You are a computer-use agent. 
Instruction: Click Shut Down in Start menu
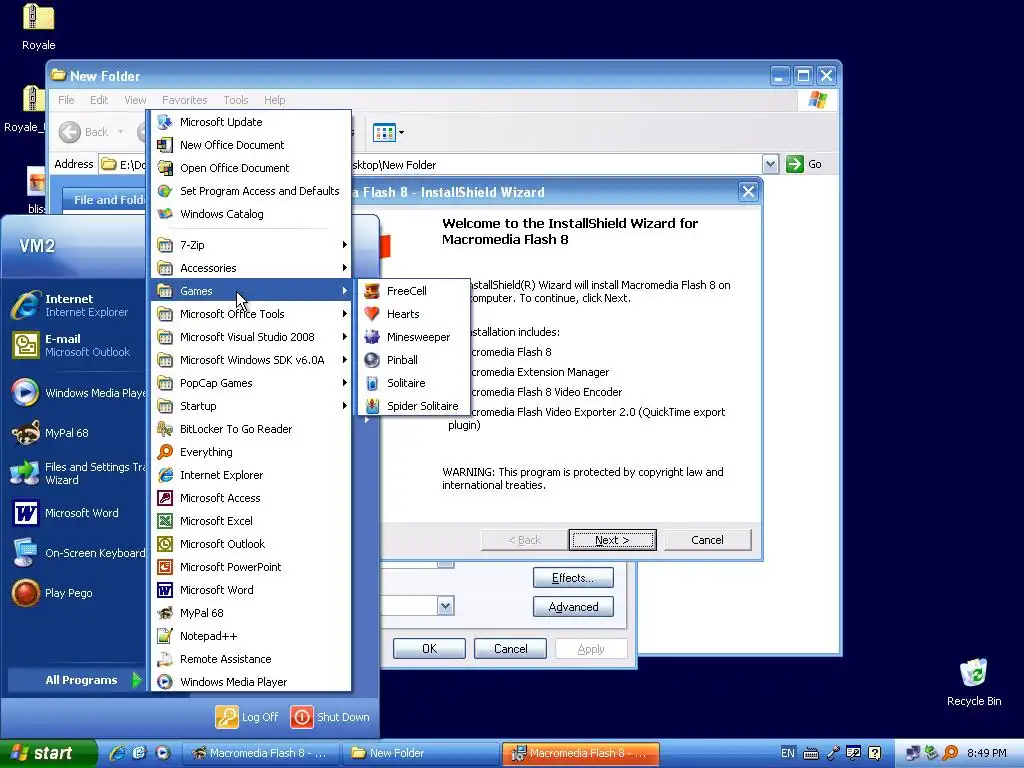330,717
